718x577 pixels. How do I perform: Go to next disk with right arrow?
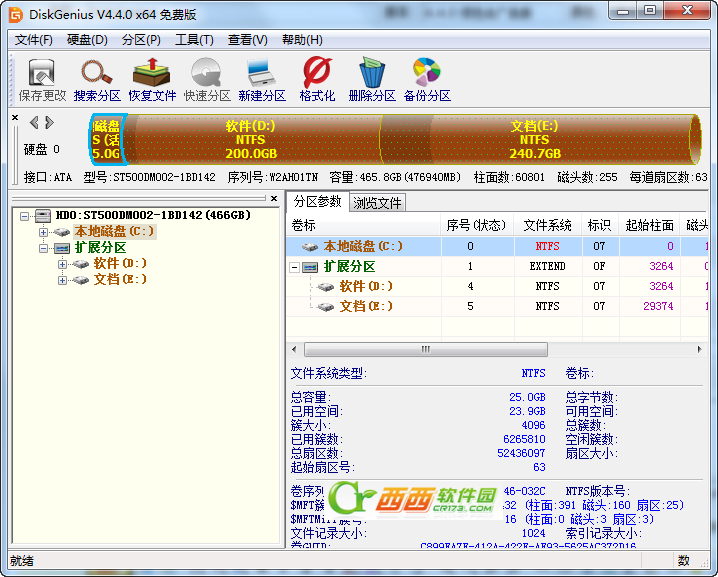49,123
